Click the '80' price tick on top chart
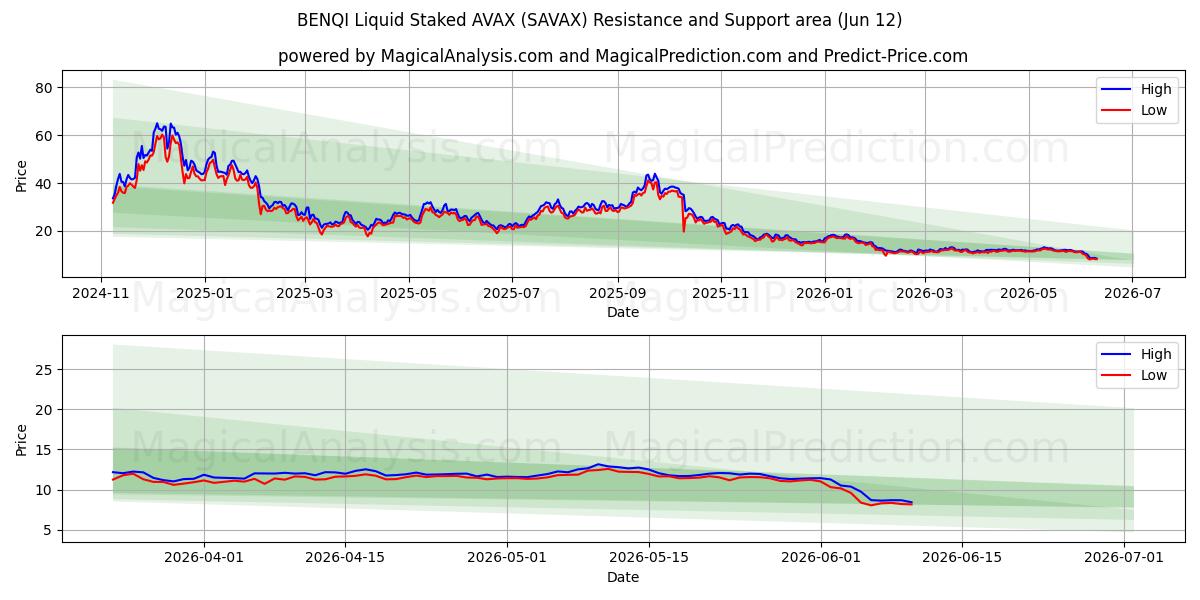The height and width of the screenshot is (600, 1200). click(x=44, y=88)
